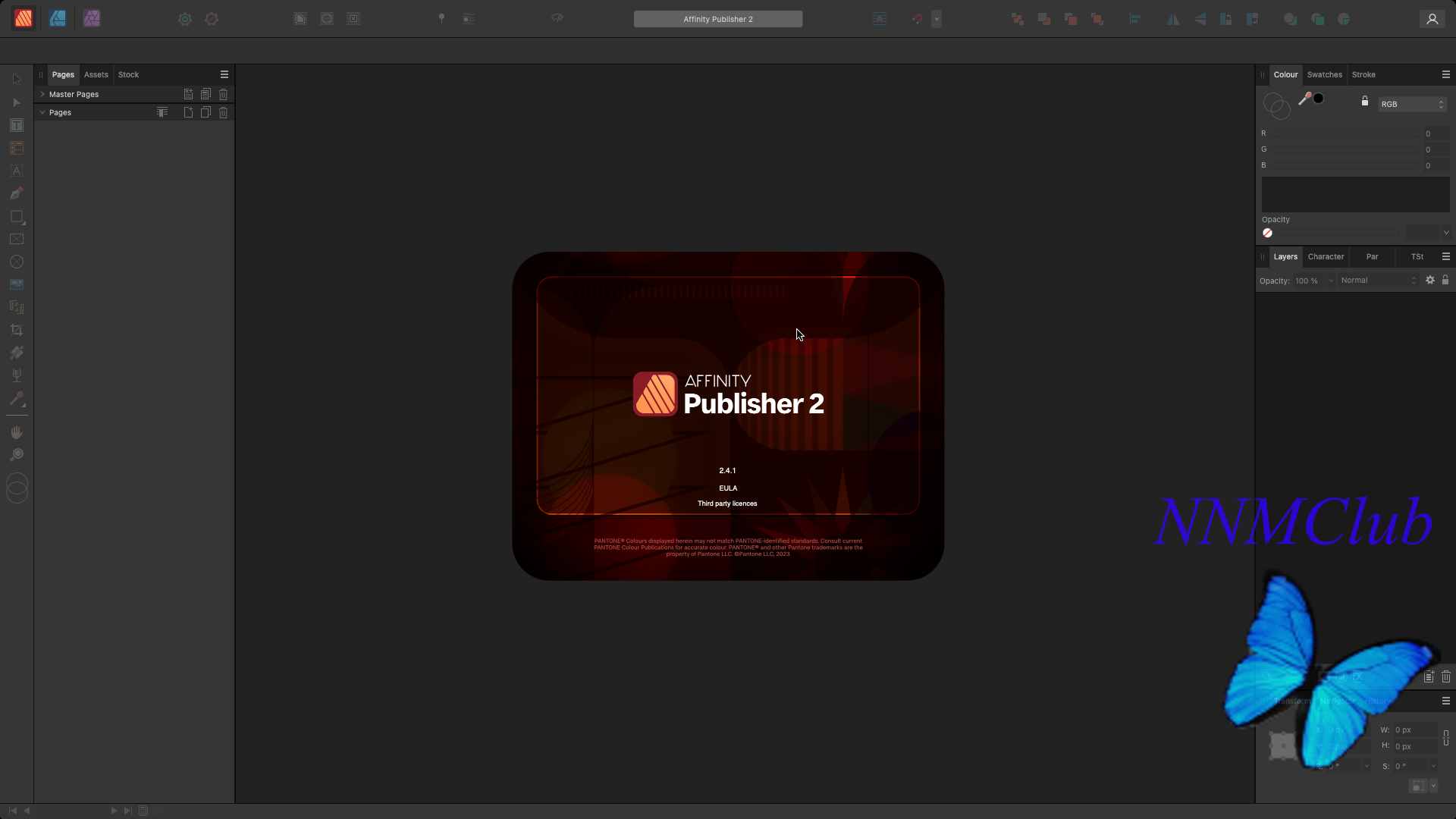Select the Transparency tool
The height and width of the screenshot is (819, 1456).
17,375
